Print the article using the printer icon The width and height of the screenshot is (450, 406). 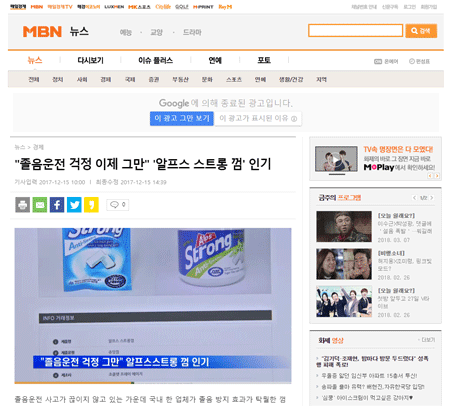[x=22, y=205]
